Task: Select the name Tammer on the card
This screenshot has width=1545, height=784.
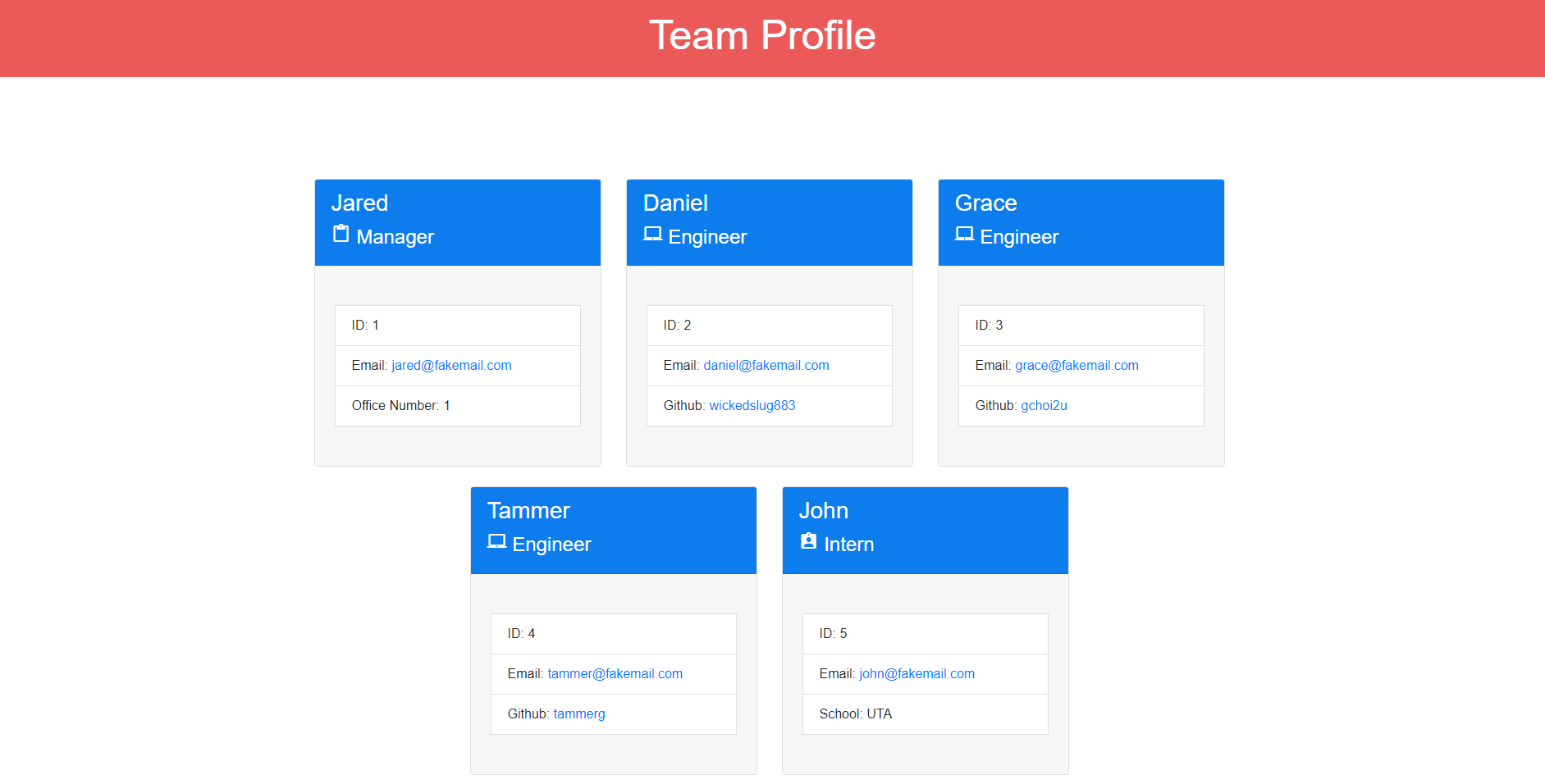Action: click(x=528, y=510)
